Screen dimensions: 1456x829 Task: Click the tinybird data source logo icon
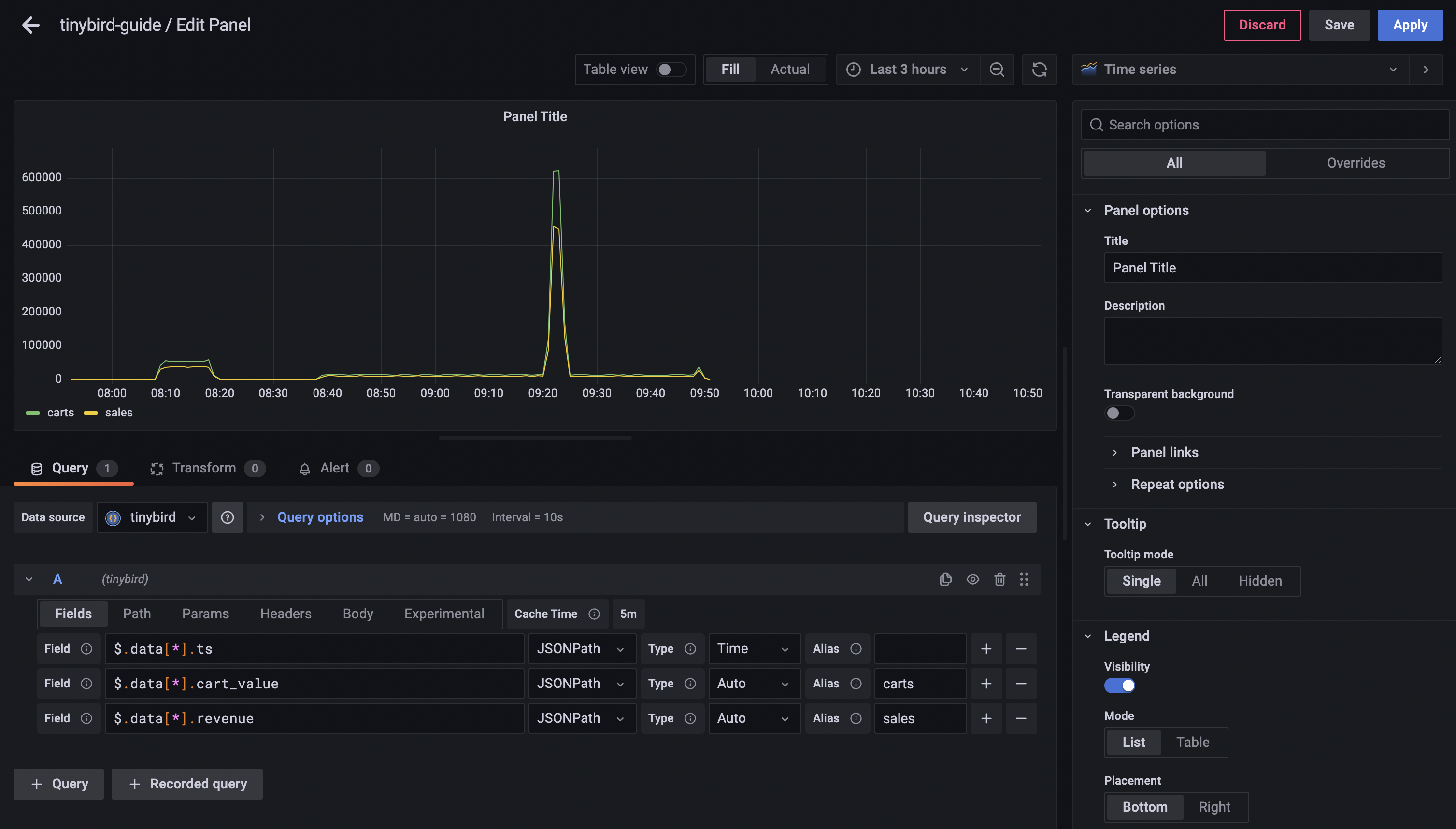click(x=113, y=517)
